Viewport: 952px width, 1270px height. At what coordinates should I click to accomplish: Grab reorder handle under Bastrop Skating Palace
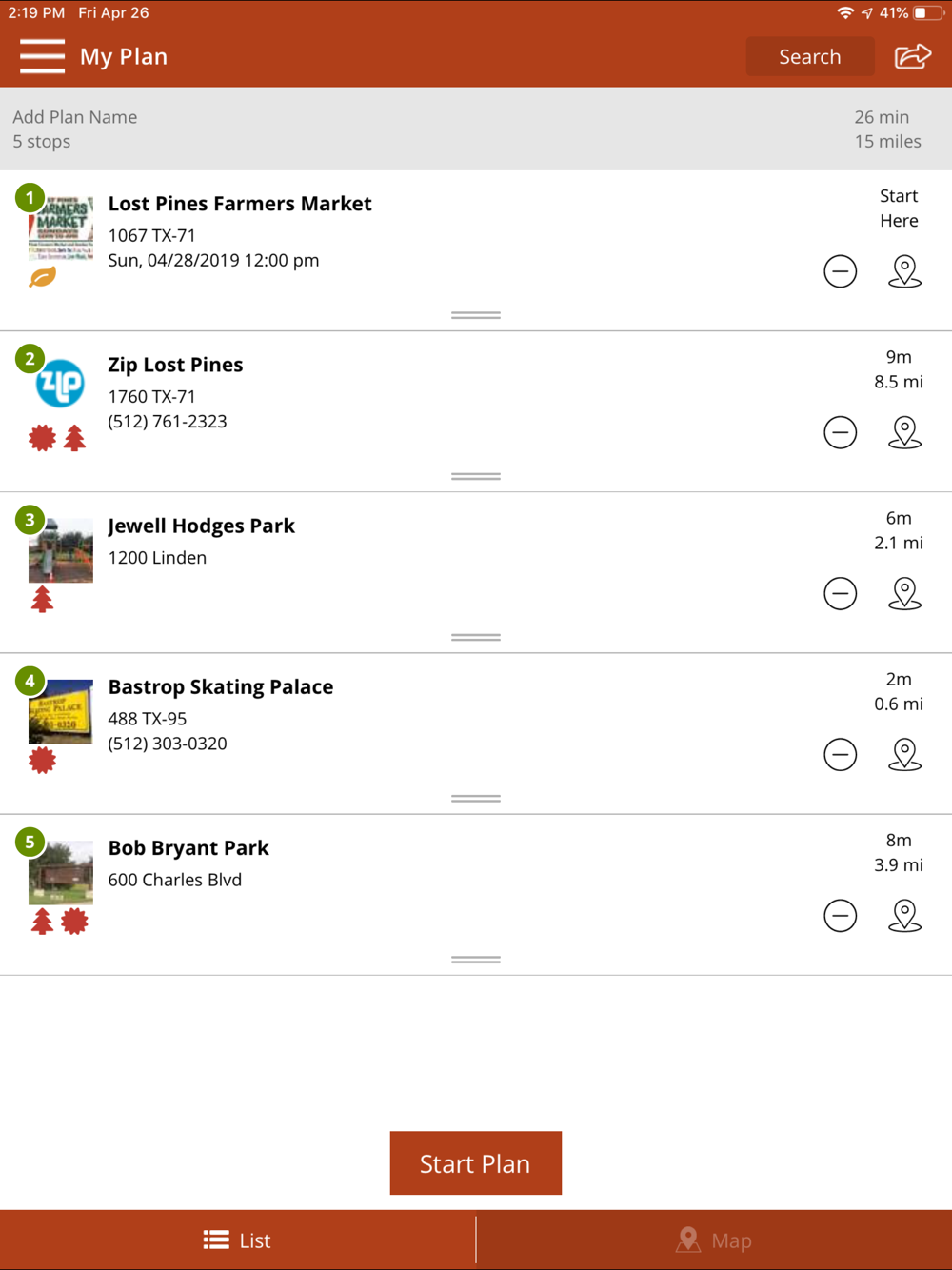coord(476,799)
